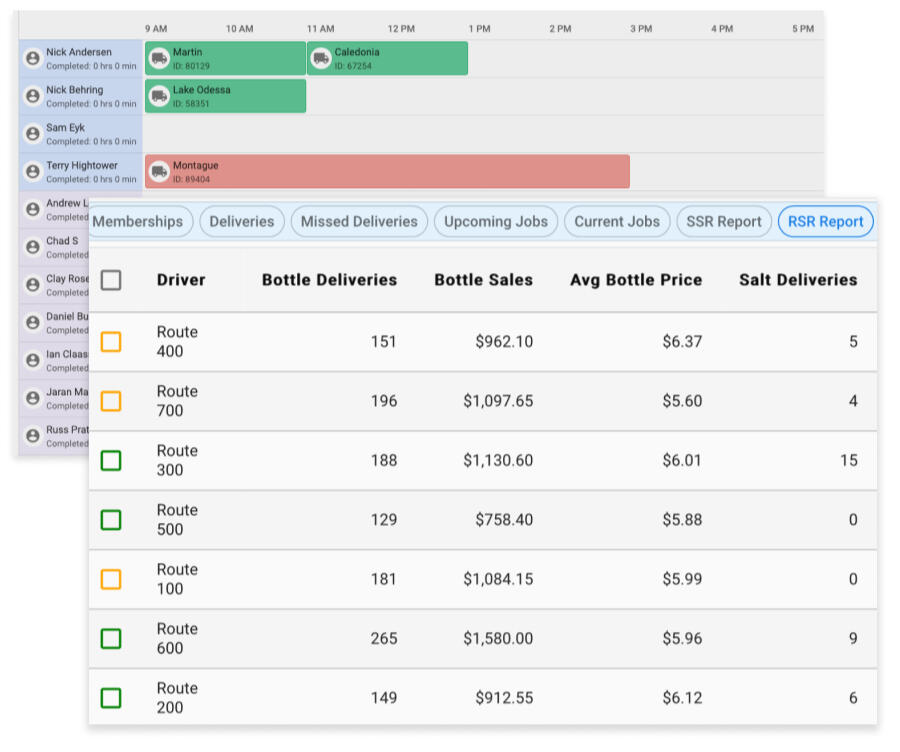Click Sam Eyk's avatar icon
Screen dimensions: 900x752
pyautogui.click(x=33, y=134)
